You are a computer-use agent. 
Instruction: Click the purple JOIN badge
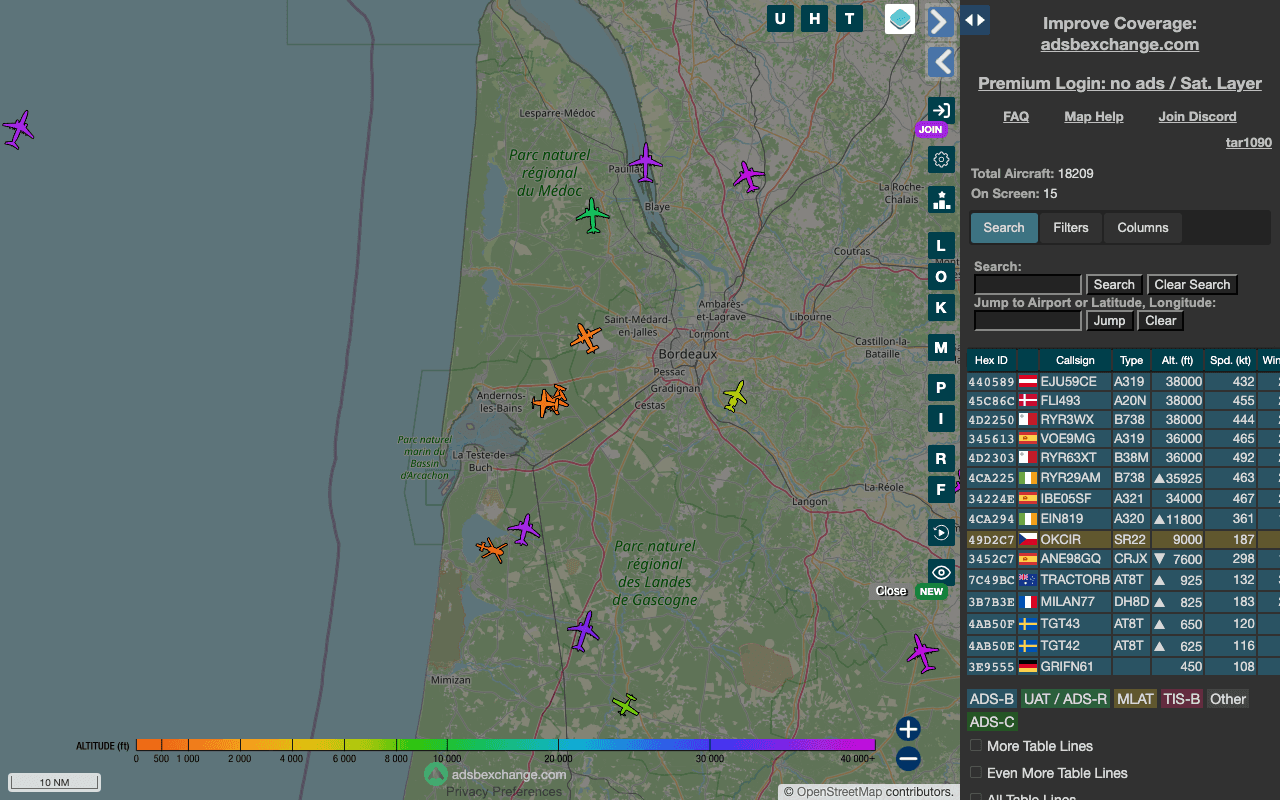click(x=931, y=130)
